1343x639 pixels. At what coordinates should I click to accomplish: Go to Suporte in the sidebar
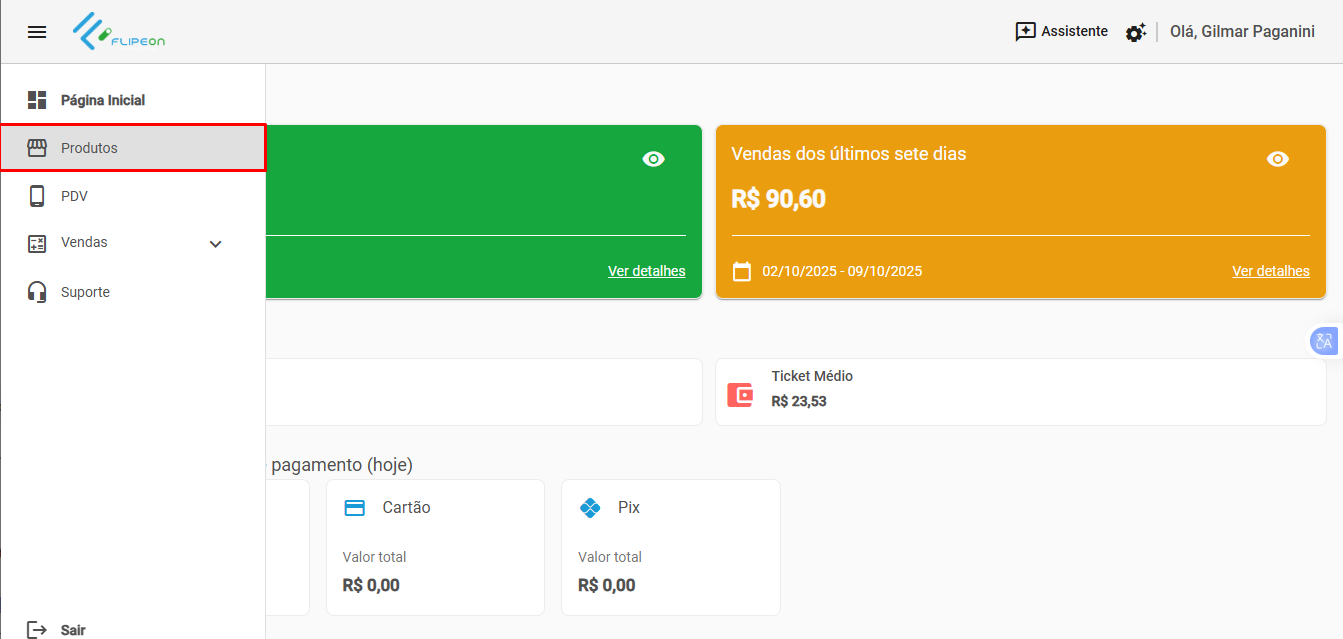pyautogui.click(x=85, y=292)
